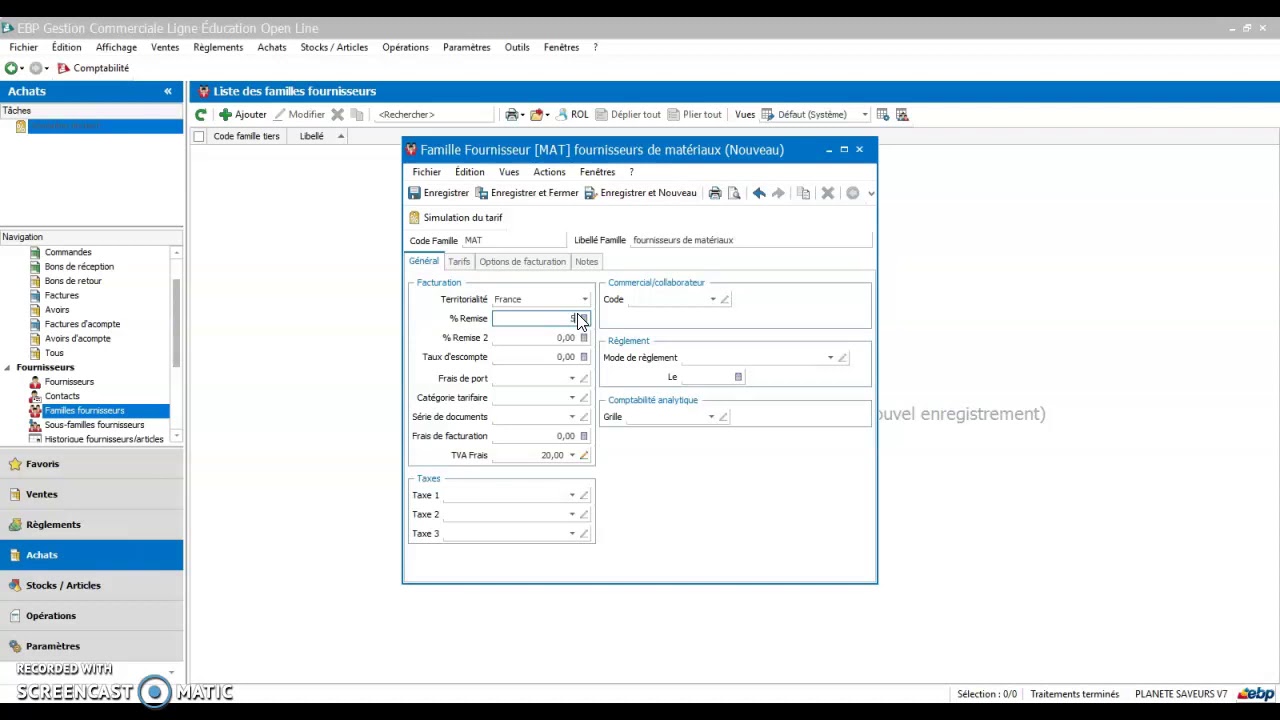Image resolution: width=1280 pixels, height=720 pixels.
Task: Expand the Mode de règlement dropdown
Action: (830, 358)
